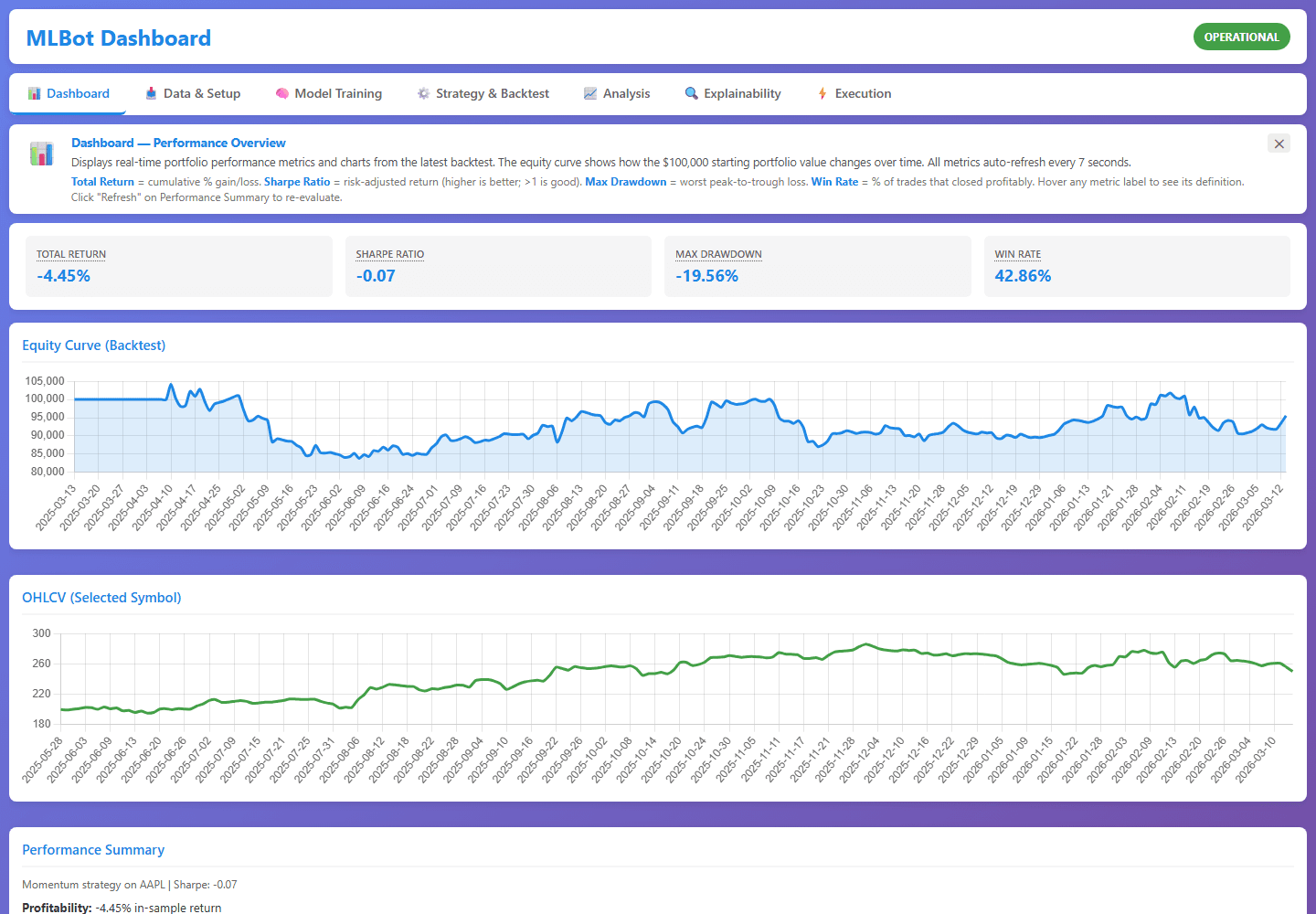Click the SHARPE RATIO metric label
The image size is (1316, 914).
click(390, 254)
